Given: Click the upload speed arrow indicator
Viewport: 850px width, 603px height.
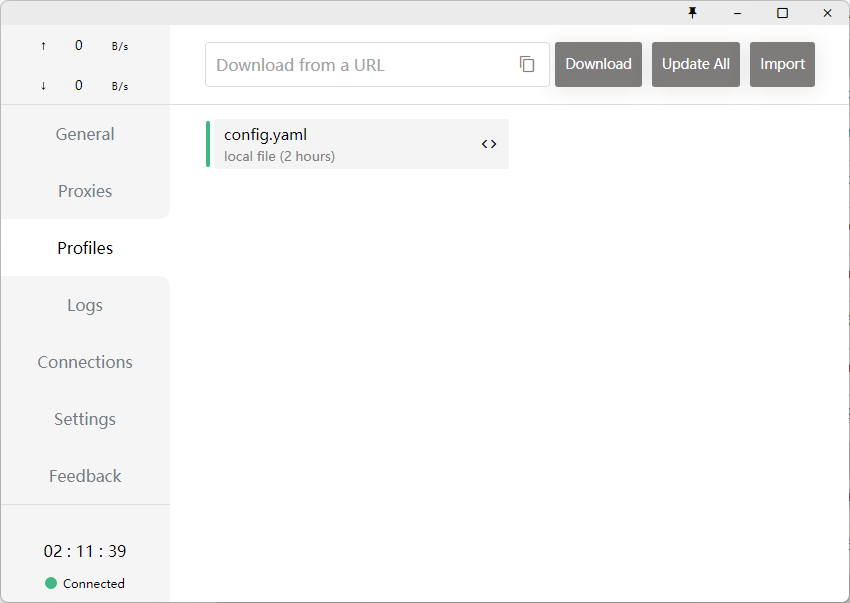Looking at the screenshot, I should click(43, 46).
